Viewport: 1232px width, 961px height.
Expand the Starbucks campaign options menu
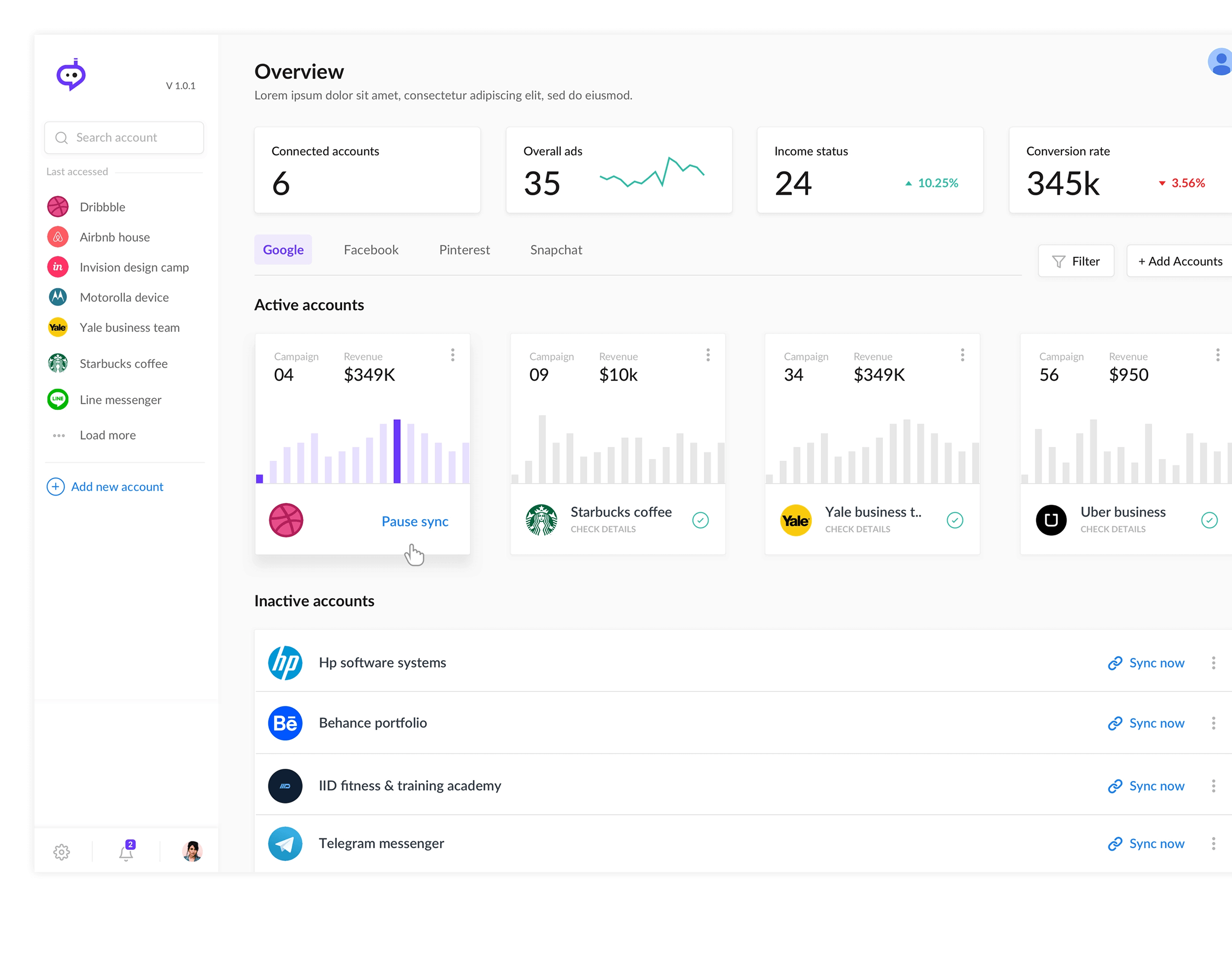click(x=707, y=355)
